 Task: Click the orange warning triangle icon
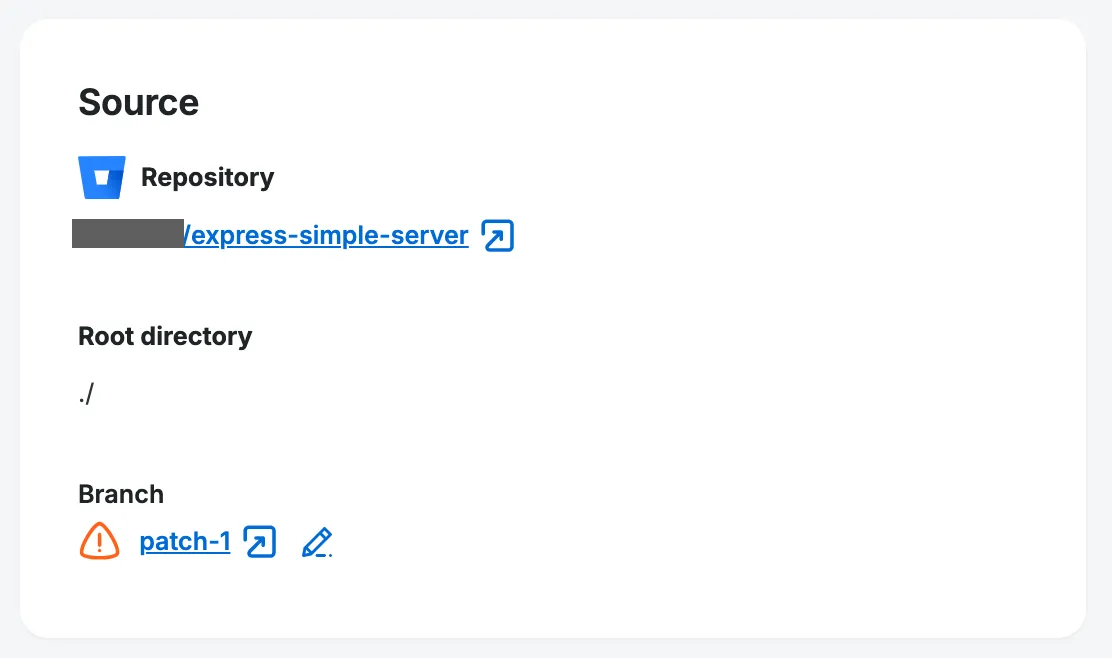pyautogui.click(x=99, y=542)
